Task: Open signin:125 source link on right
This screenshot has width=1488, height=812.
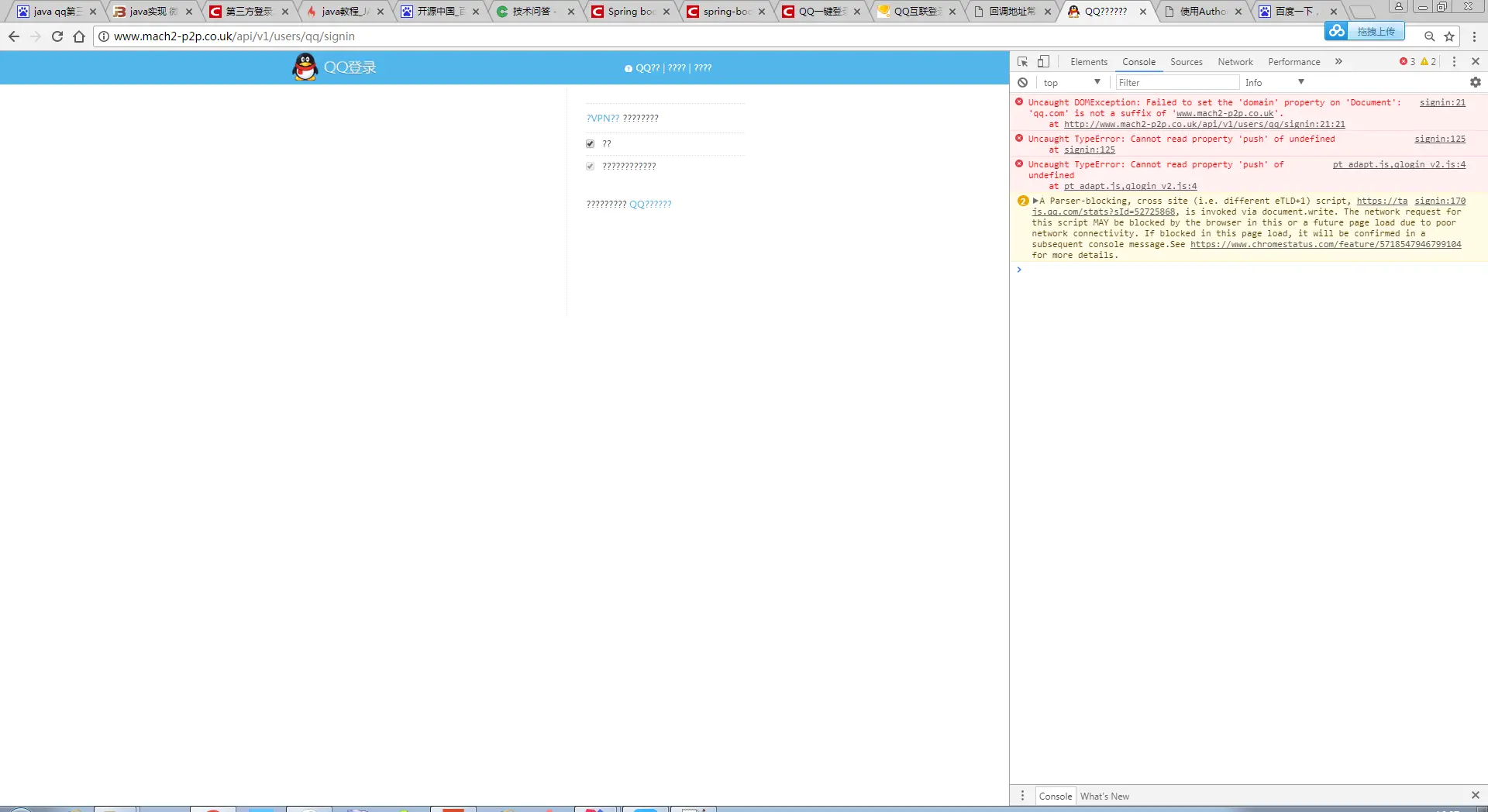Action: tap(1440, 139)
